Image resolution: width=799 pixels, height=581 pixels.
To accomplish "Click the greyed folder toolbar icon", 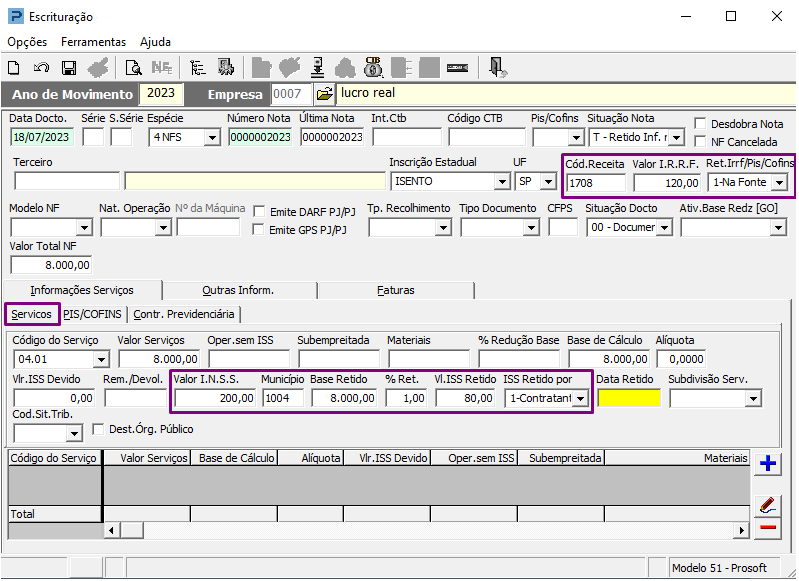I will 261,68.
